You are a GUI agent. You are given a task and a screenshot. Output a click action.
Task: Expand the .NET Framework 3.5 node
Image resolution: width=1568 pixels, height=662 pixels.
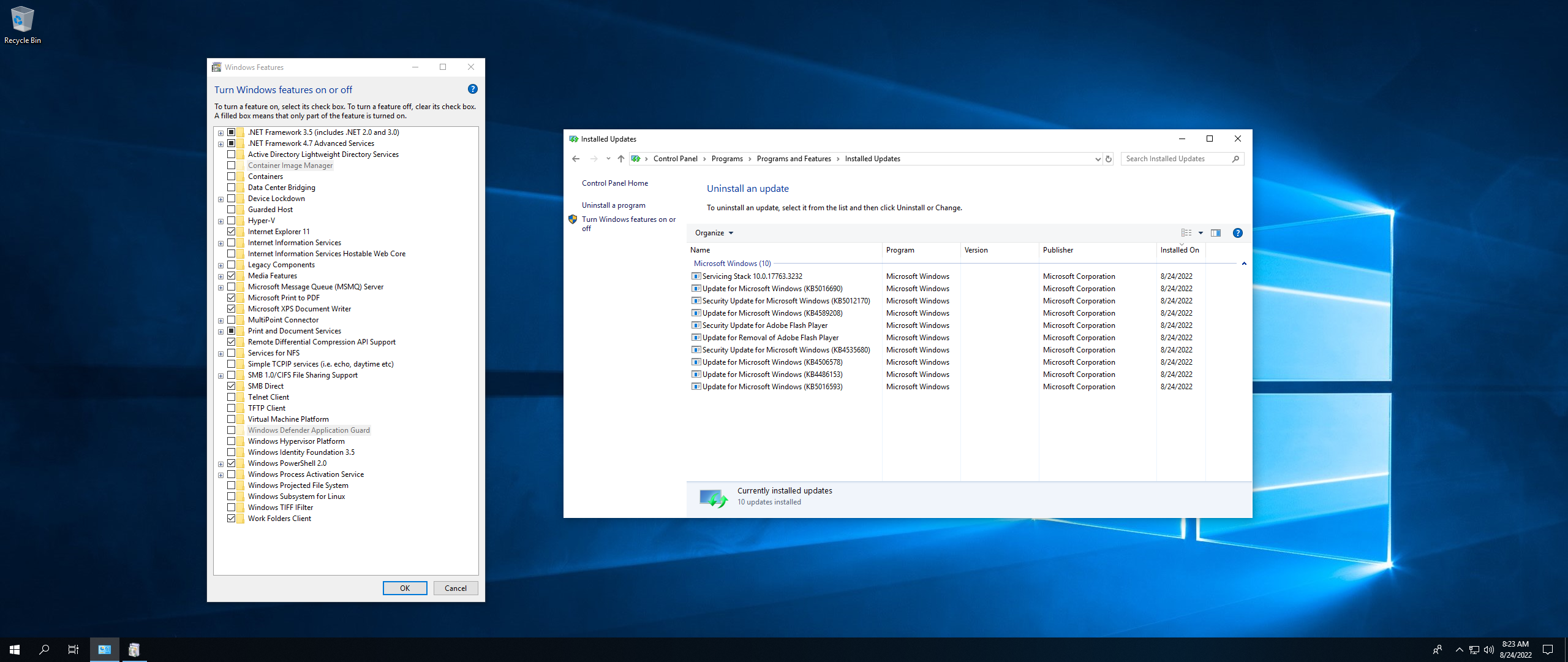(221, 133)
